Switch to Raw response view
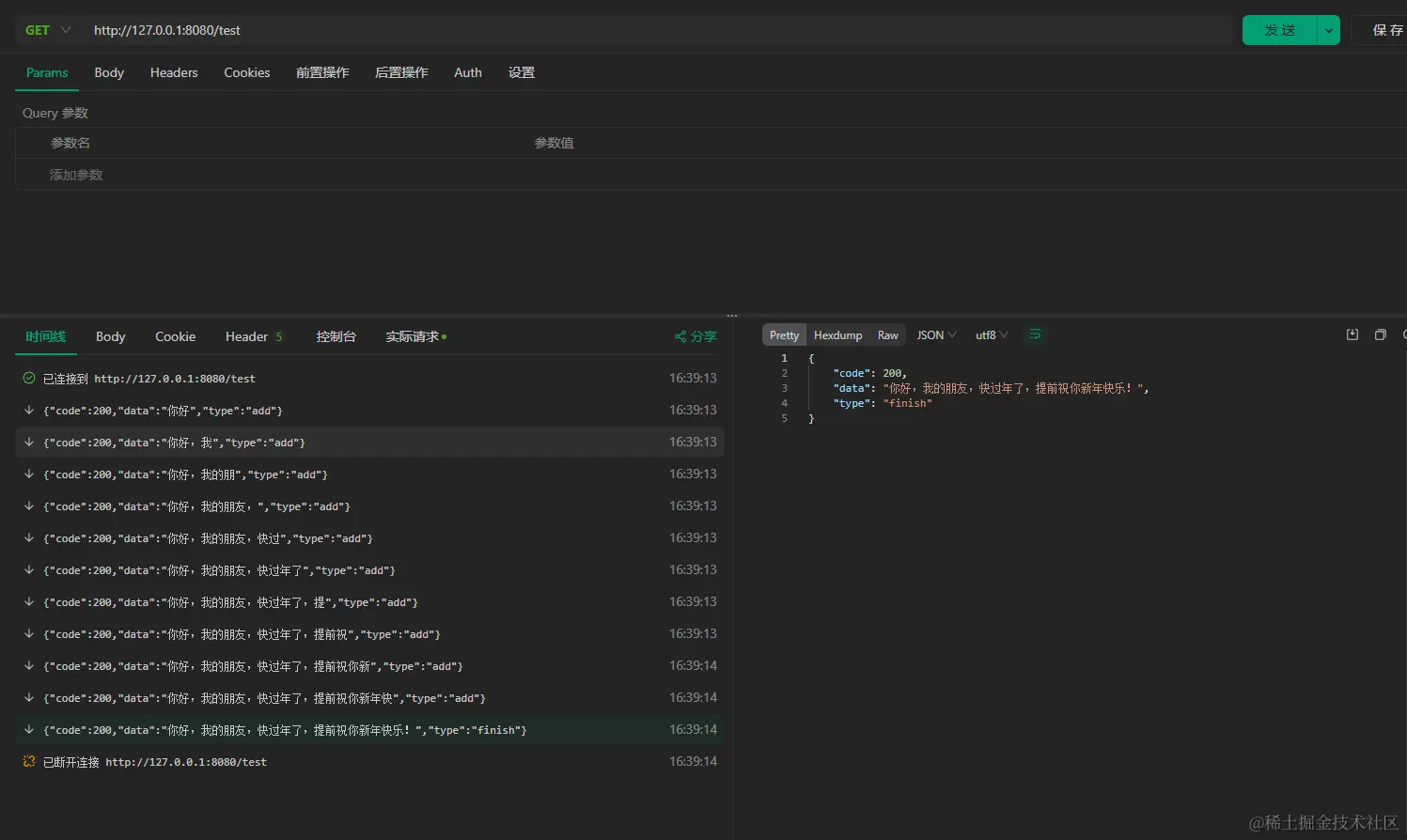The image size is (1407, 840). pos(887,334)
